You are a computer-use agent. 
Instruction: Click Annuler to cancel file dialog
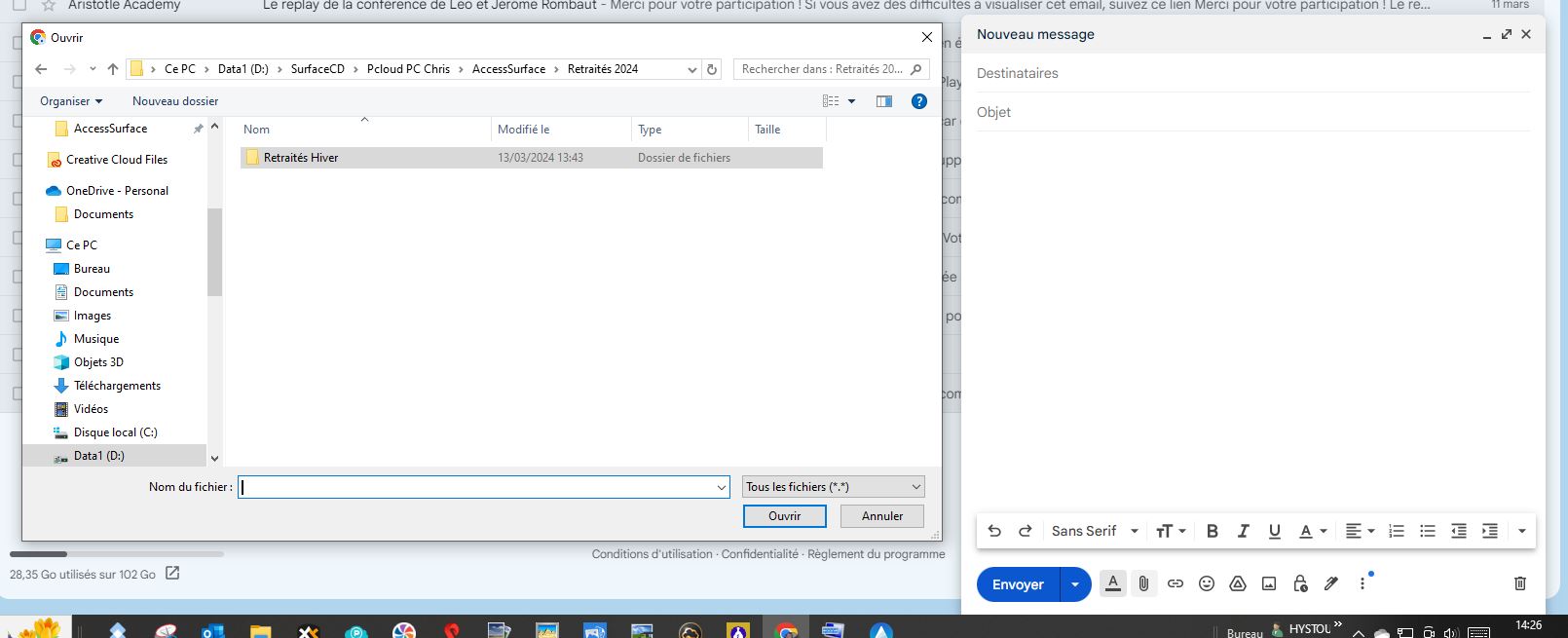click(882, 516)
